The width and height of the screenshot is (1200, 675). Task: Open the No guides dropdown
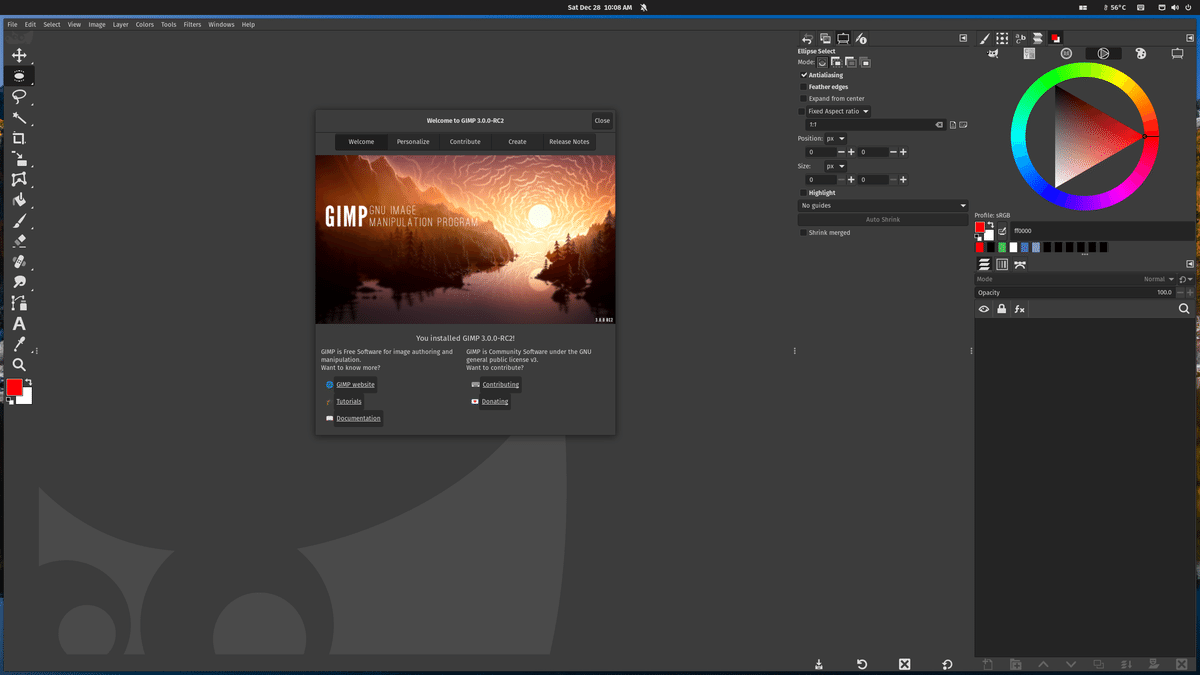click(x=883, y=205)
